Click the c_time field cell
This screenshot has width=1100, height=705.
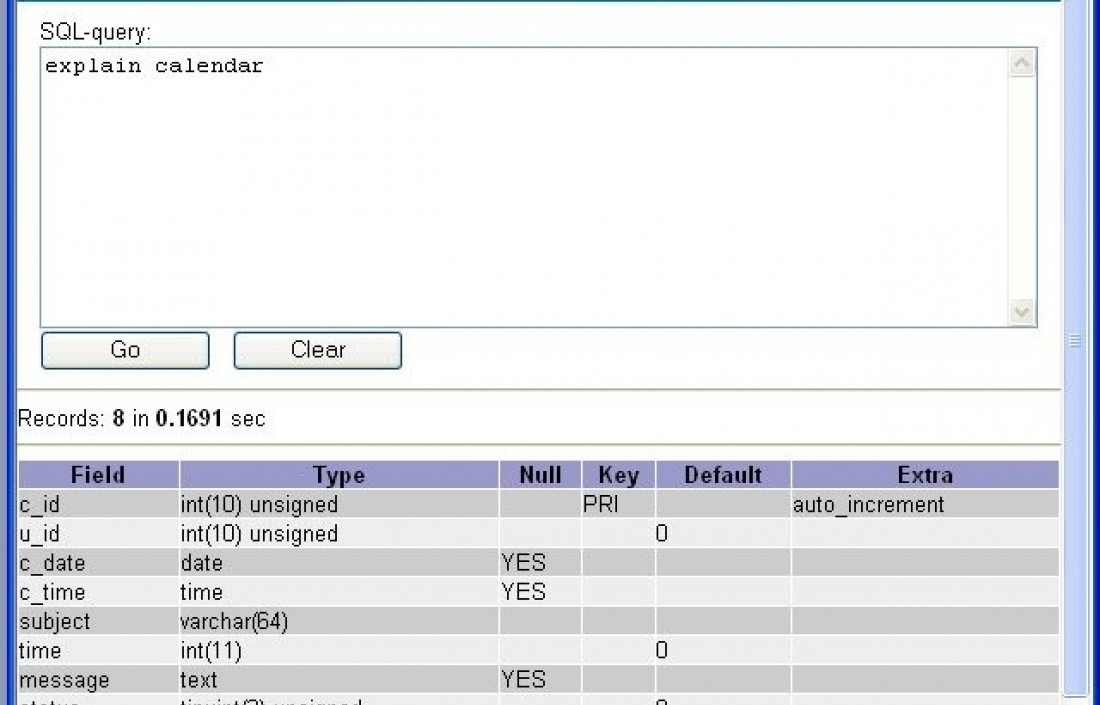98,592
